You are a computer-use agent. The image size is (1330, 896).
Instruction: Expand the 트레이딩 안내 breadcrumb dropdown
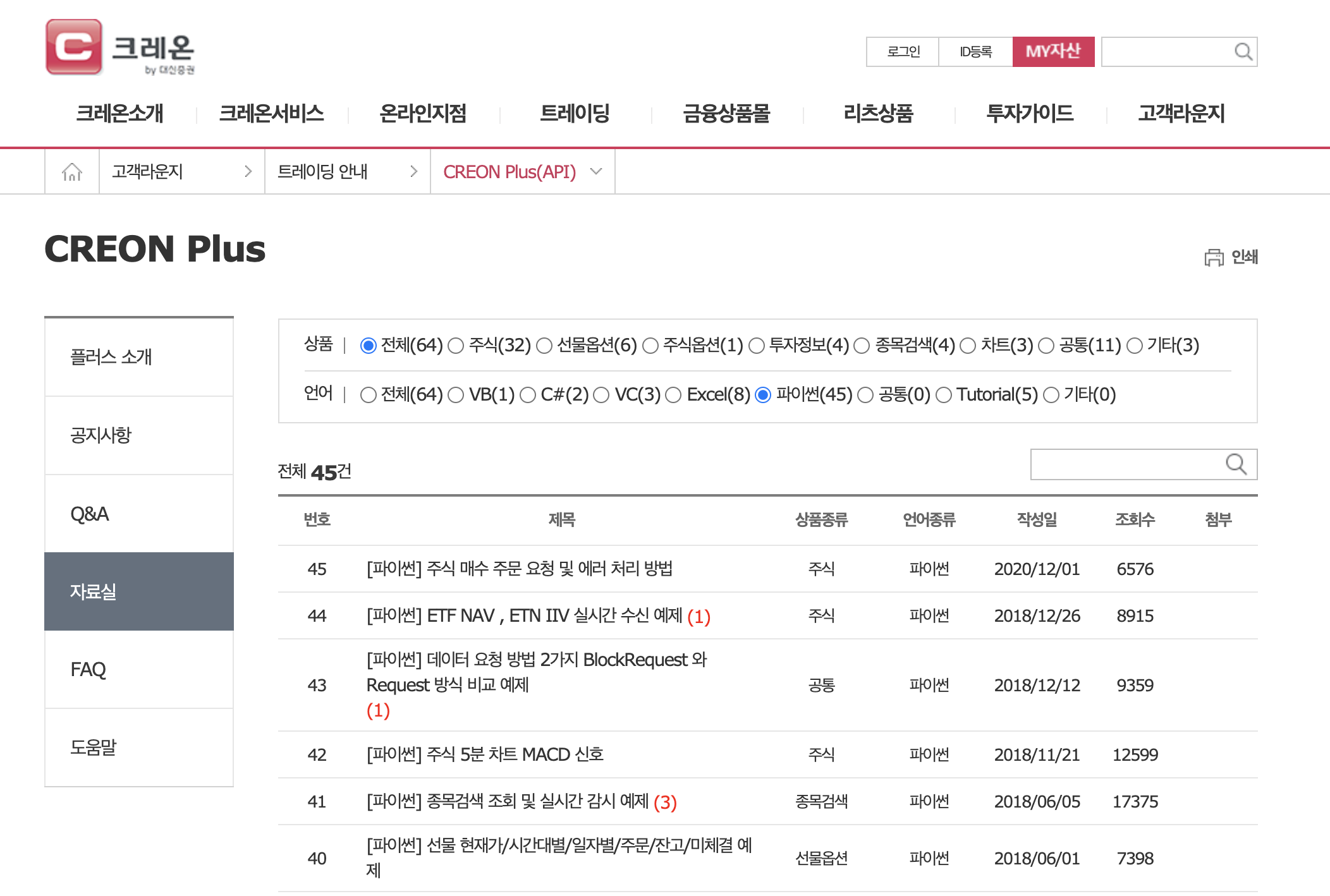pos(348,171)
